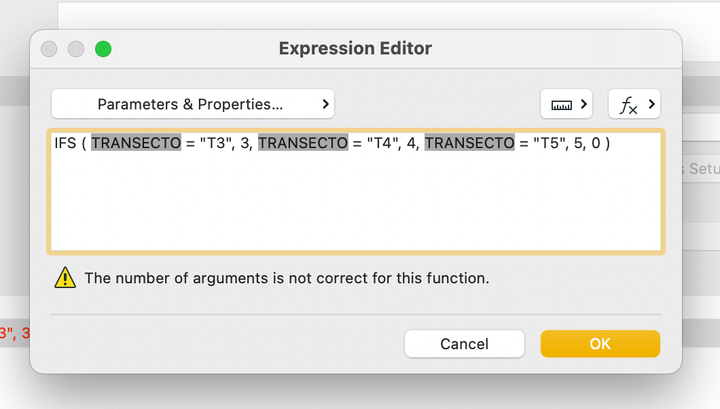Click the green zoom window button
Image resolution: width=720 pixels, height=409 pixels.
pos(103,49)
